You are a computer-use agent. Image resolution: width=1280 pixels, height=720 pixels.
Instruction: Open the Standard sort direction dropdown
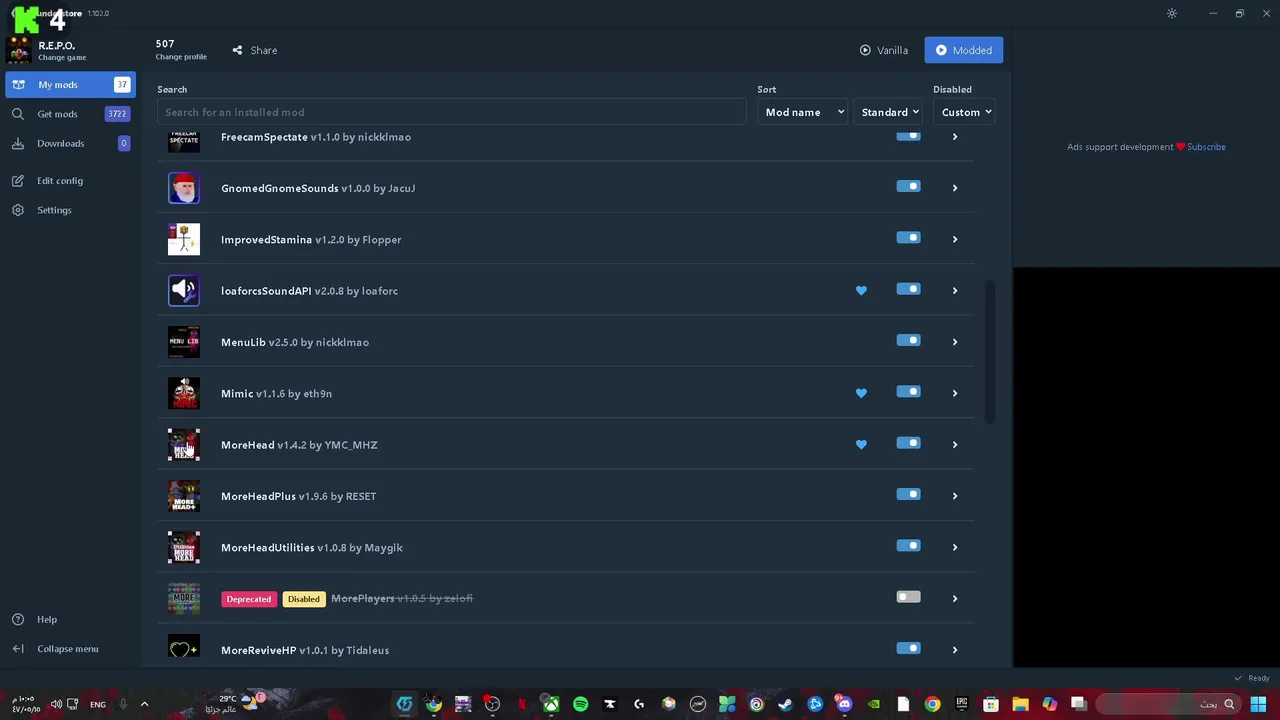[889, 112]
